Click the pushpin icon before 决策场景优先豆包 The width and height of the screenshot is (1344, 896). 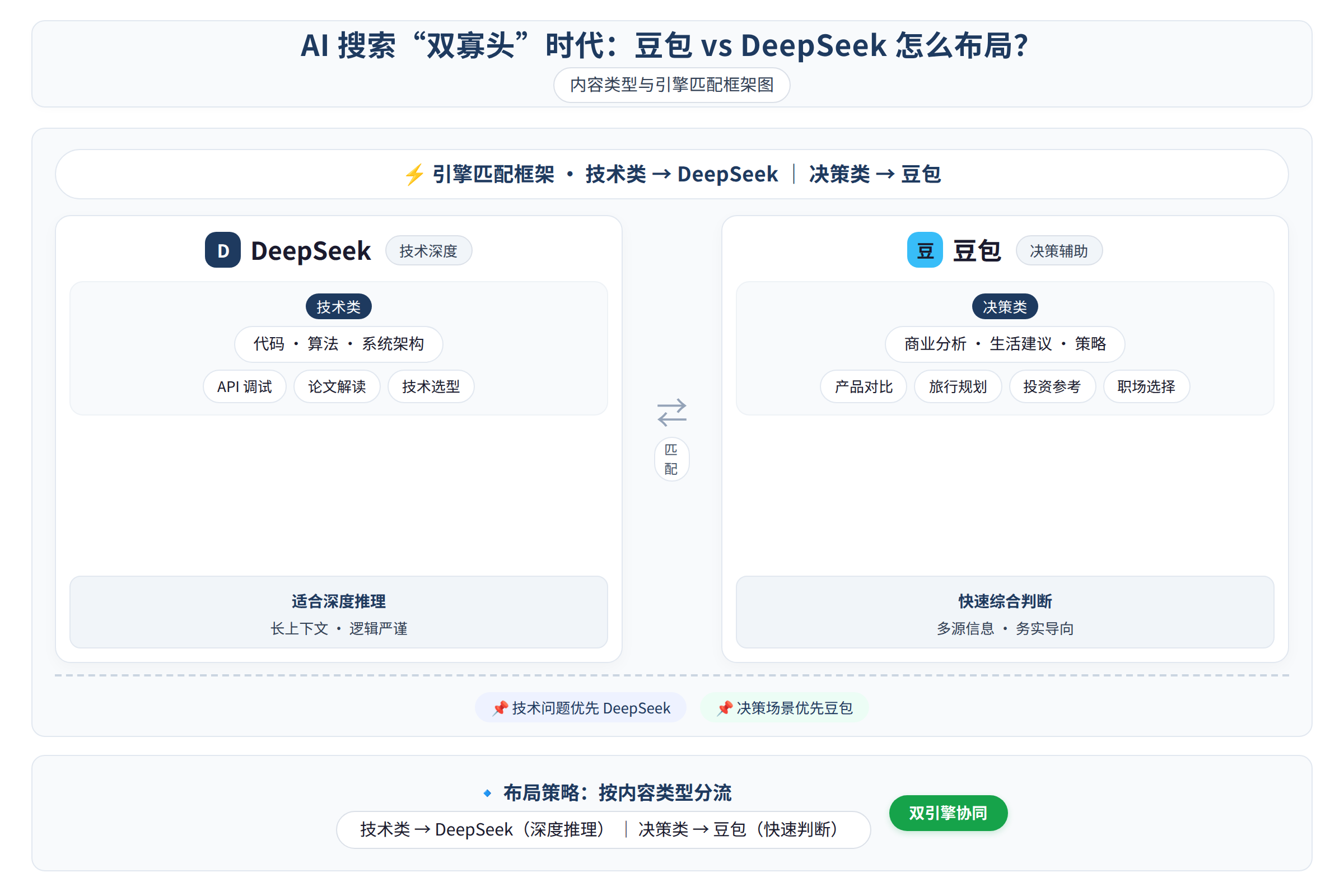point(725,708)
